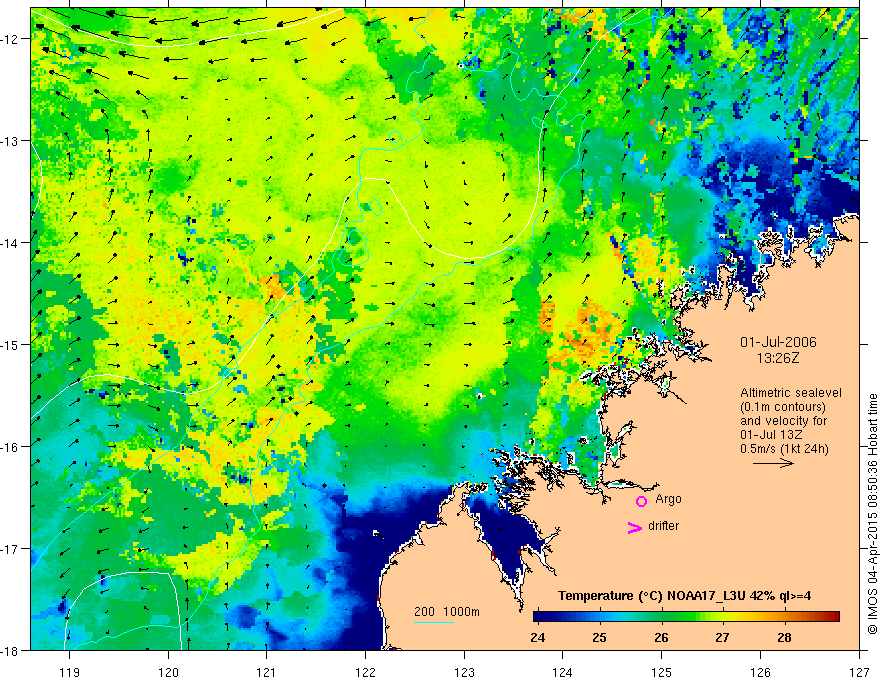Click the longitude axis label 121

[x=267, y=672]
